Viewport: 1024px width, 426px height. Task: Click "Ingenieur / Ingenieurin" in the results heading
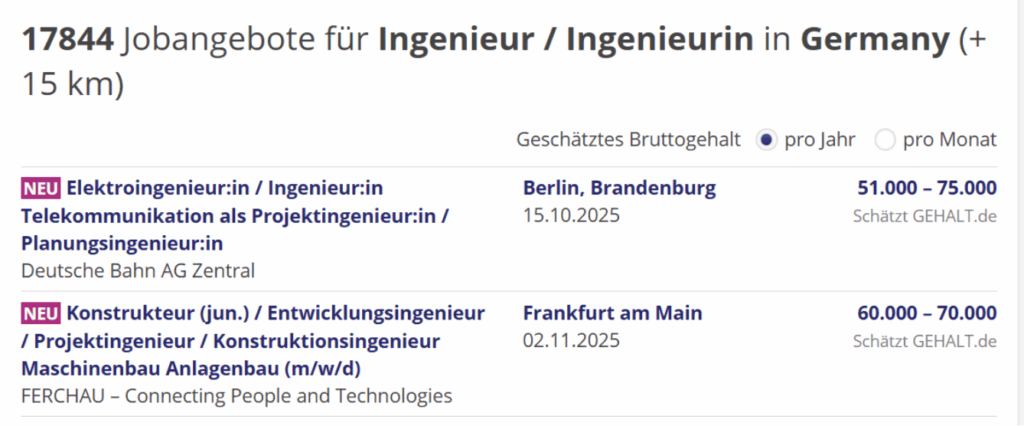(x=565, y=40)
